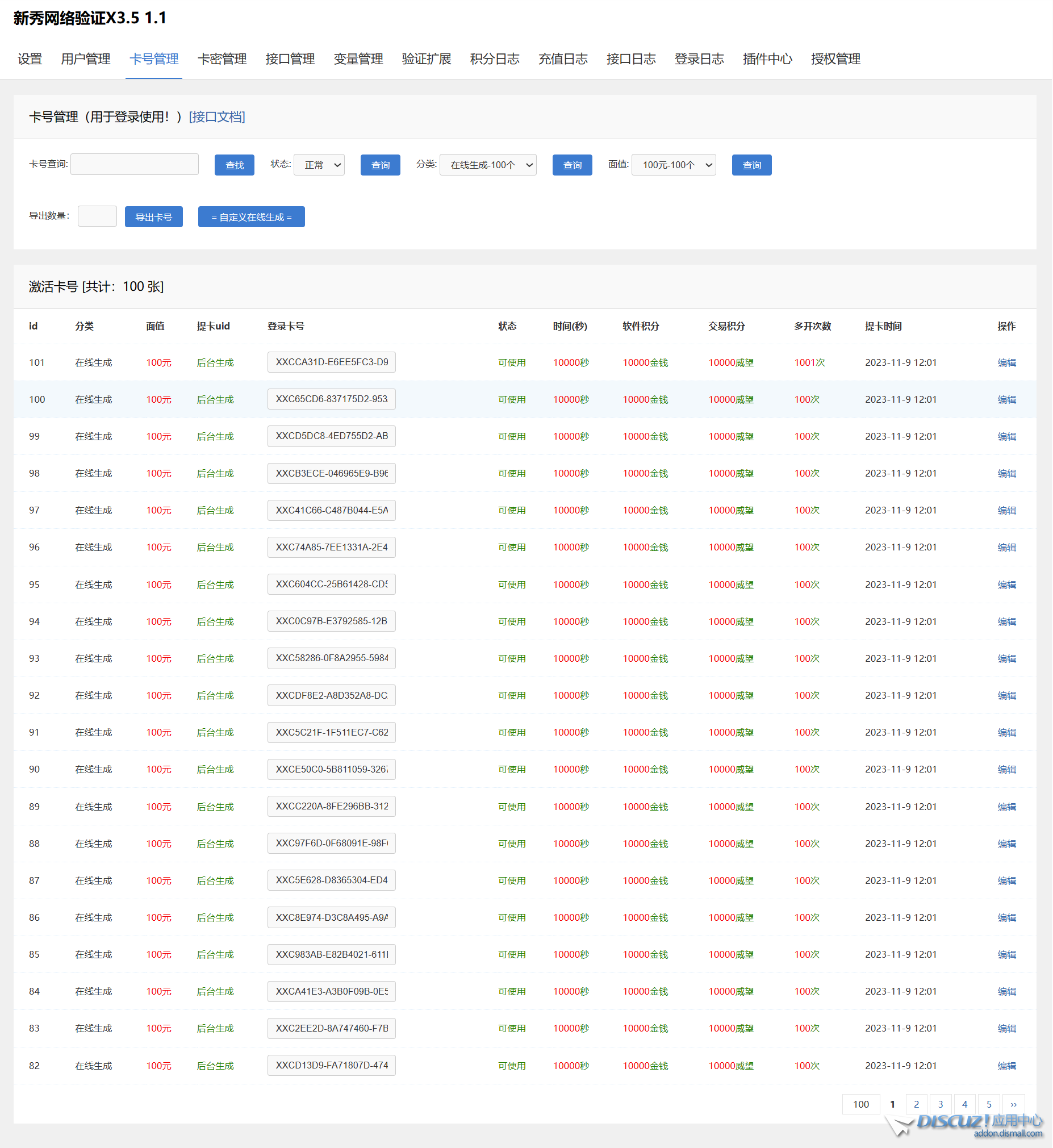Go to page 3 in pagination
The image size is (1053, 1148).
coord(941,1105)
